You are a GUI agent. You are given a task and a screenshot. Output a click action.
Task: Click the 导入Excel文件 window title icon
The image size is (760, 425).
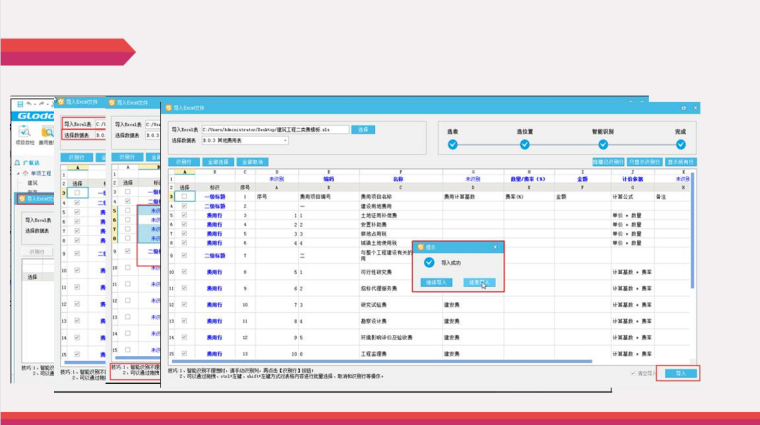point(168,105)
